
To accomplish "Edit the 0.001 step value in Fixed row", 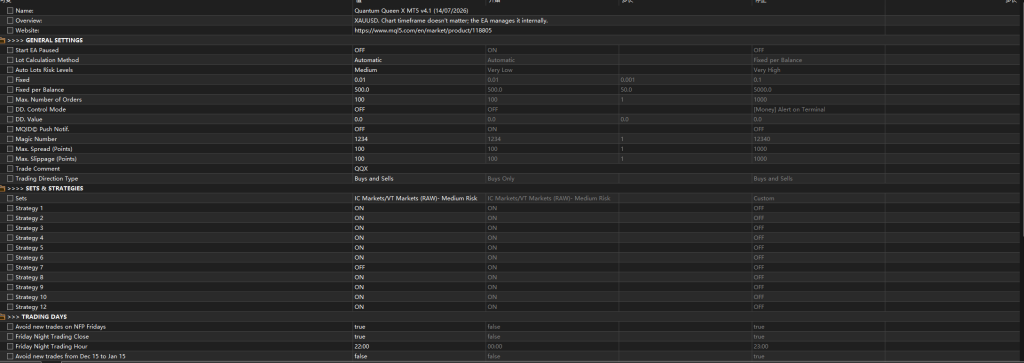I will [628, 80].
